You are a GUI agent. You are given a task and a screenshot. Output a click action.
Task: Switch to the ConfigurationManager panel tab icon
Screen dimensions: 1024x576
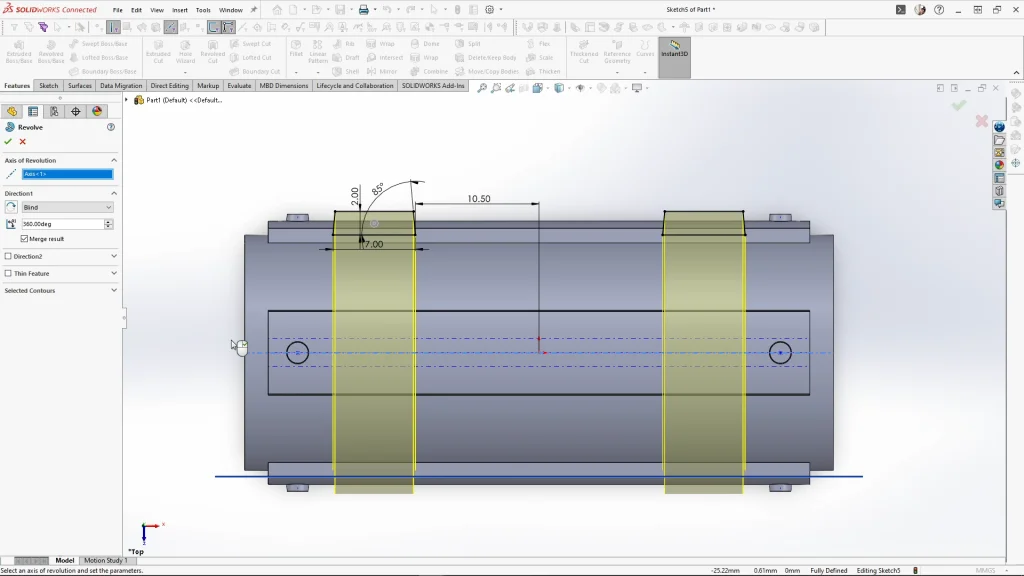[x=54, y=112]
